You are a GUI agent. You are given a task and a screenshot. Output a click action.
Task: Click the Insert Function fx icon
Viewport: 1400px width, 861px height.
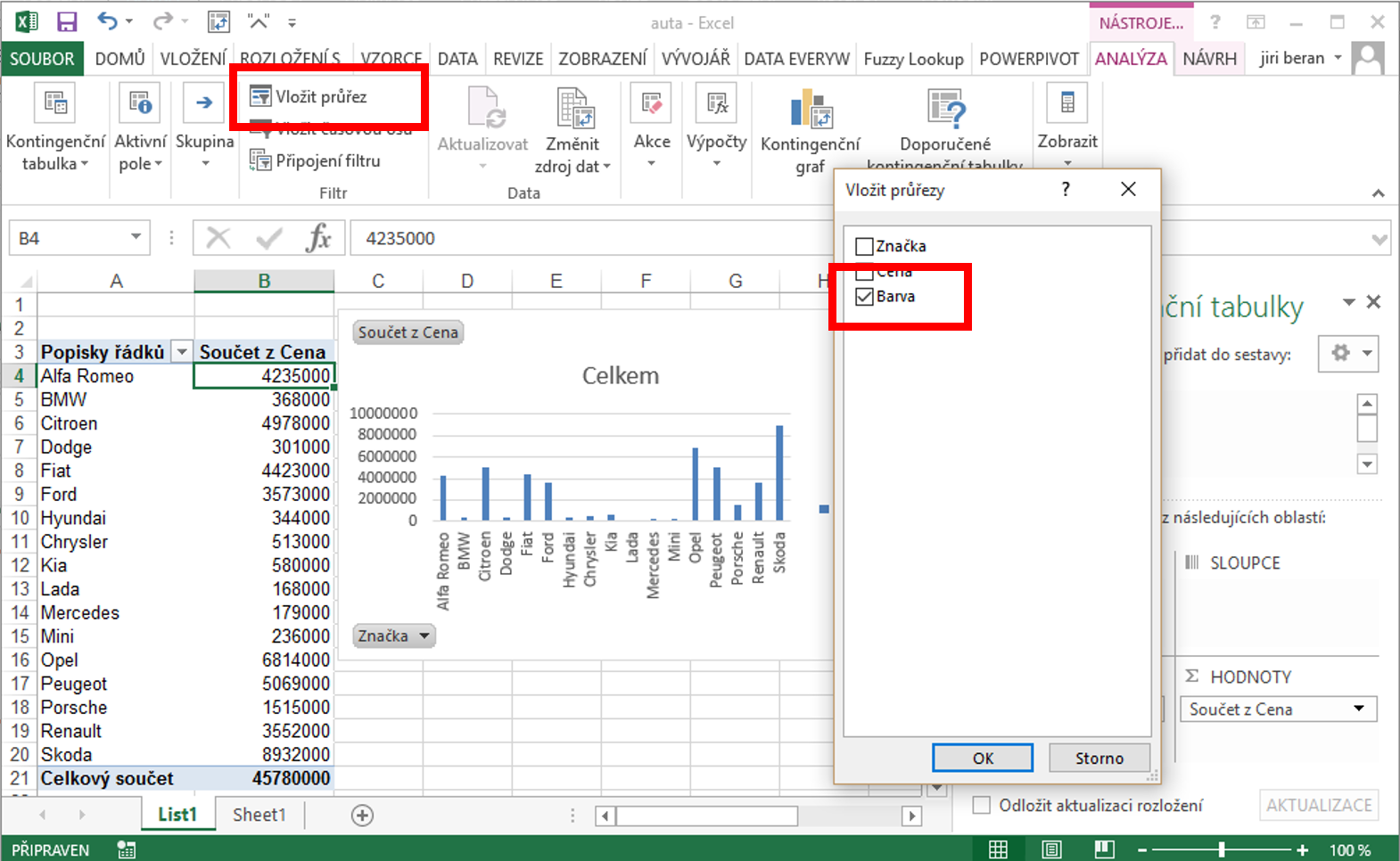click(318, 238)
